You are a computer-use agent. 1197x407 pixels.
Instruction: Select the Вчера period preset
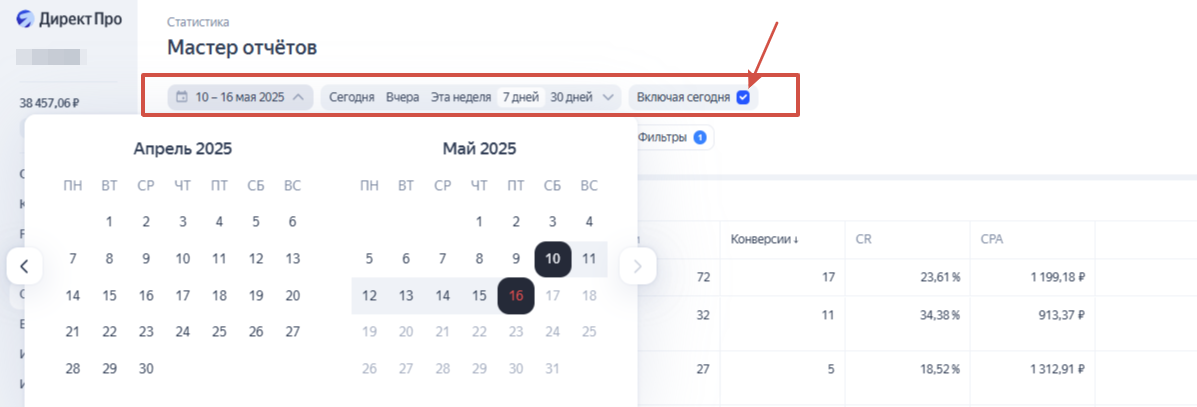[402, 98]
